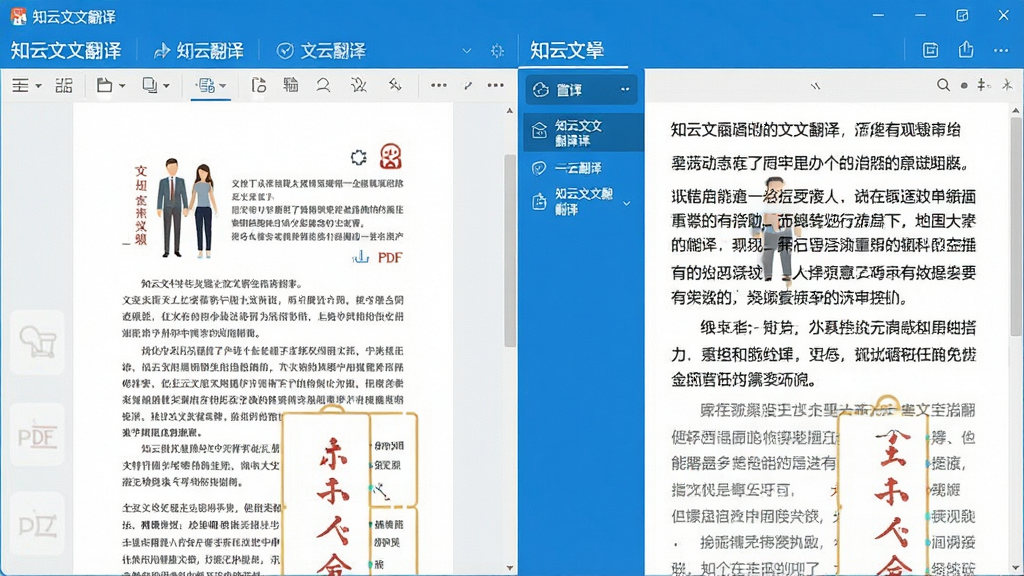This screenshot has height=576, width=1024.
Task: Click the red PDF link on the document
Action: click(390, 257)
